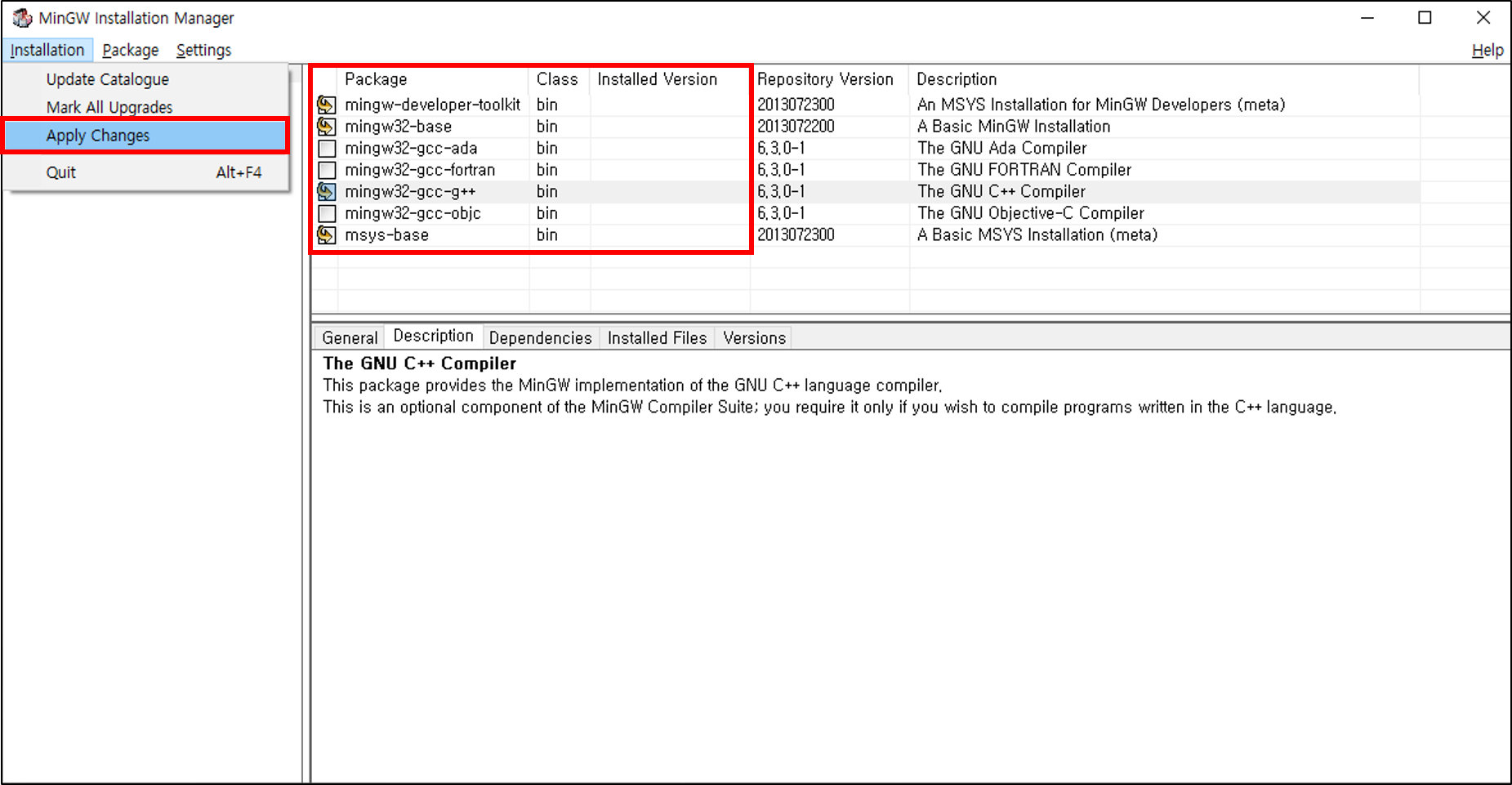
Task: Toggle install mark for mingw32-gcc-g++
Action: 327,192
